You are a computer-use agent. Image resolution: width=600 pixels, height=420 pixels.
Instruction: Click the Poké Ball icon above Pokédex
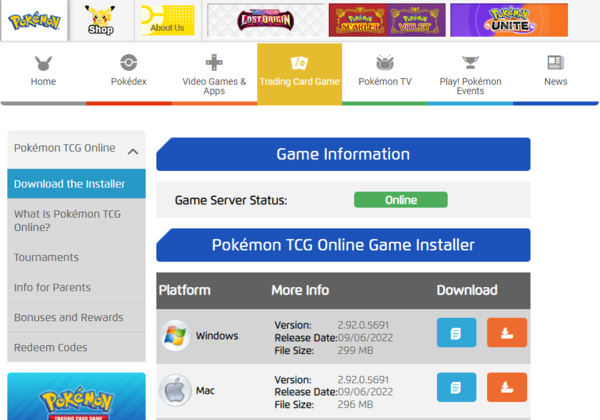[x=129, y=62]
